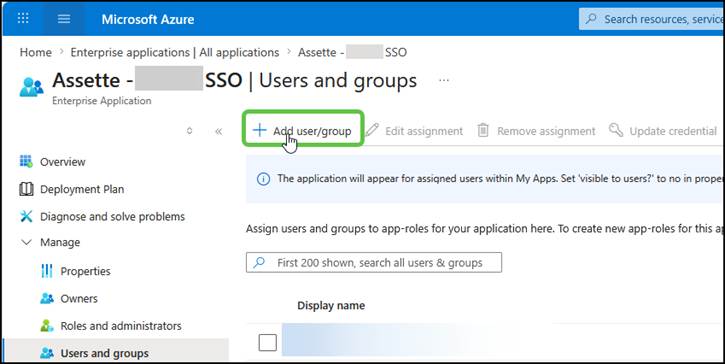The image size is (725, 364).
Task: Open Owners in sidebar
Action: (79, 299)
